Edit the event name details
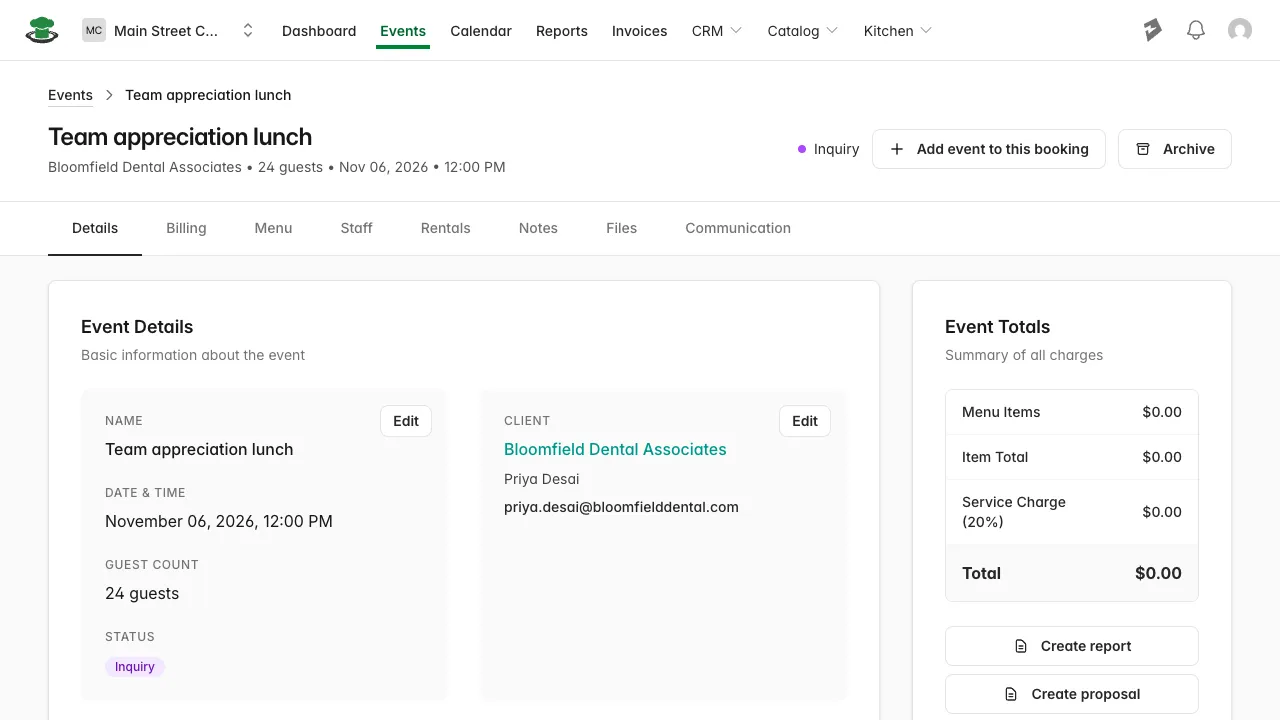Screen dimensions: 1280x720 tap(406, 421)
